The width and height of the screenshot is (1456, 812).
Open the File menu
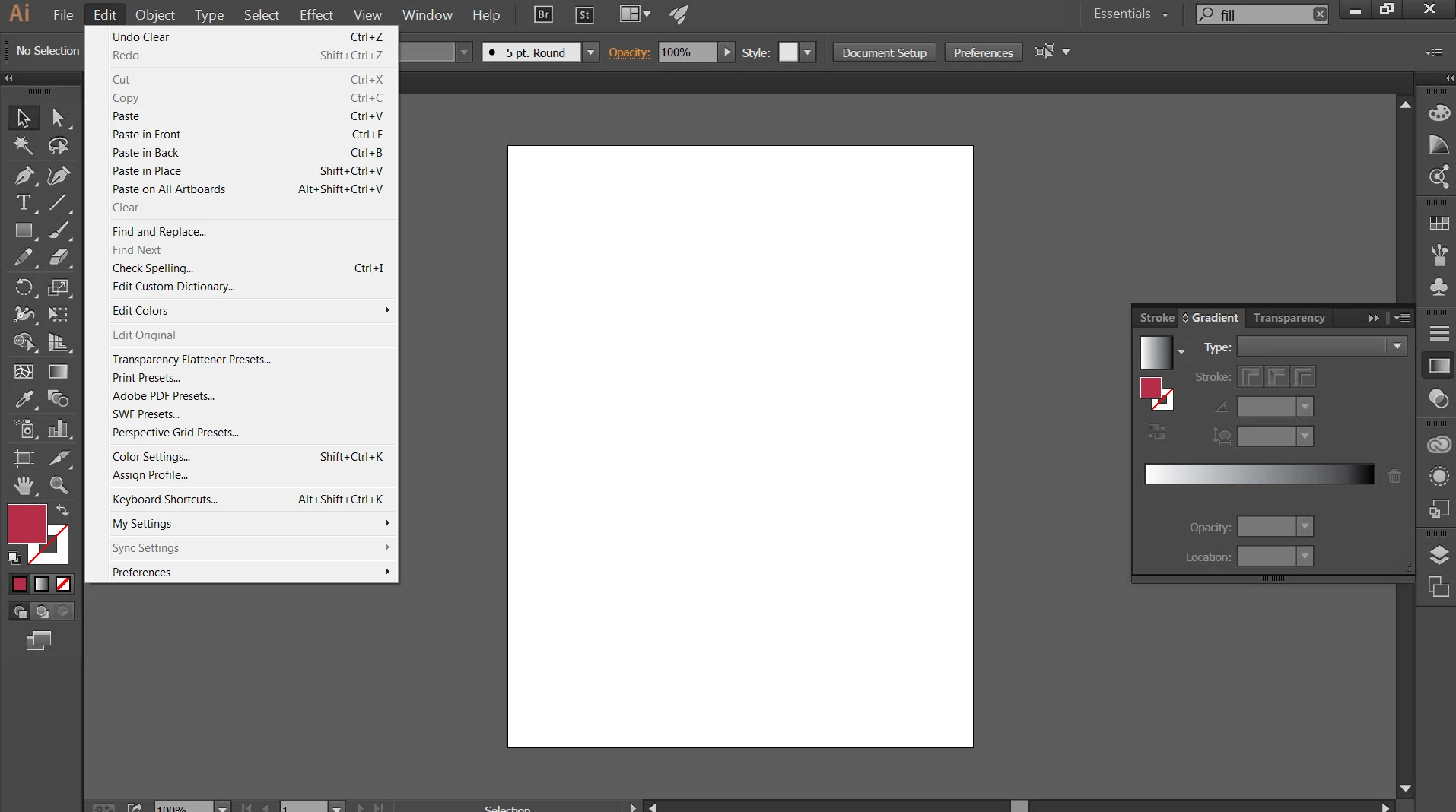point(63,14)
